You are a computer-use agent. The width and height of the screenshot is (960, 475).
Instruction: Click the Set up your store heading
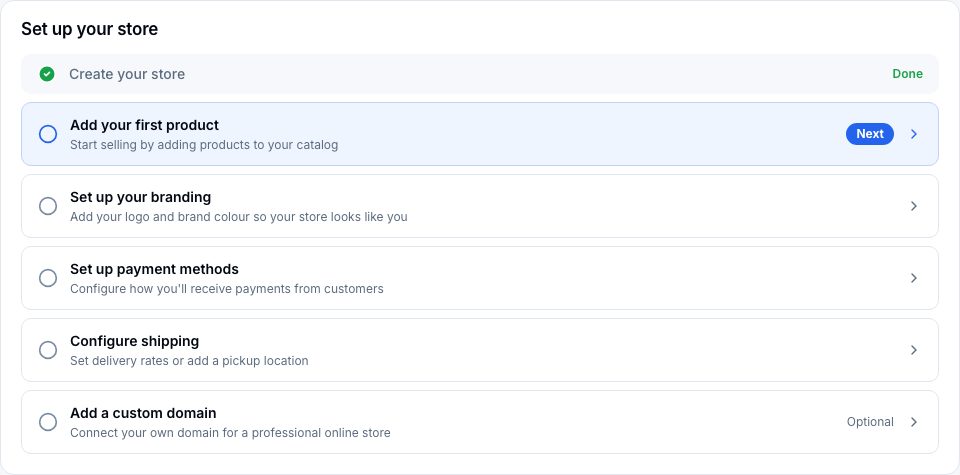(89, 29)
